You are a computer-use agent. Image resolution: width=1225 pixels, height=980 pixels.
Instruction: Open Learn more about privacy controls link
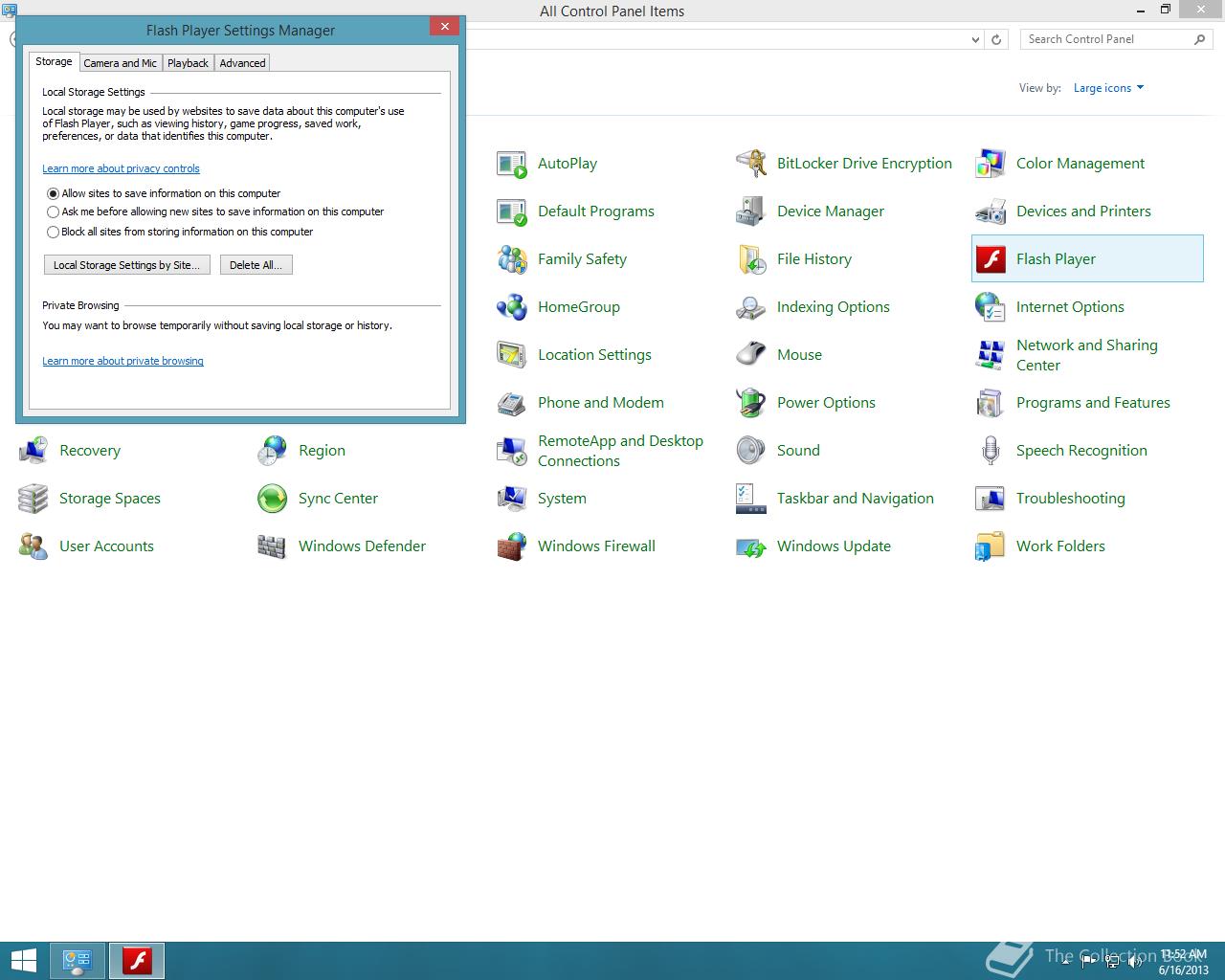tap(121, 168)
